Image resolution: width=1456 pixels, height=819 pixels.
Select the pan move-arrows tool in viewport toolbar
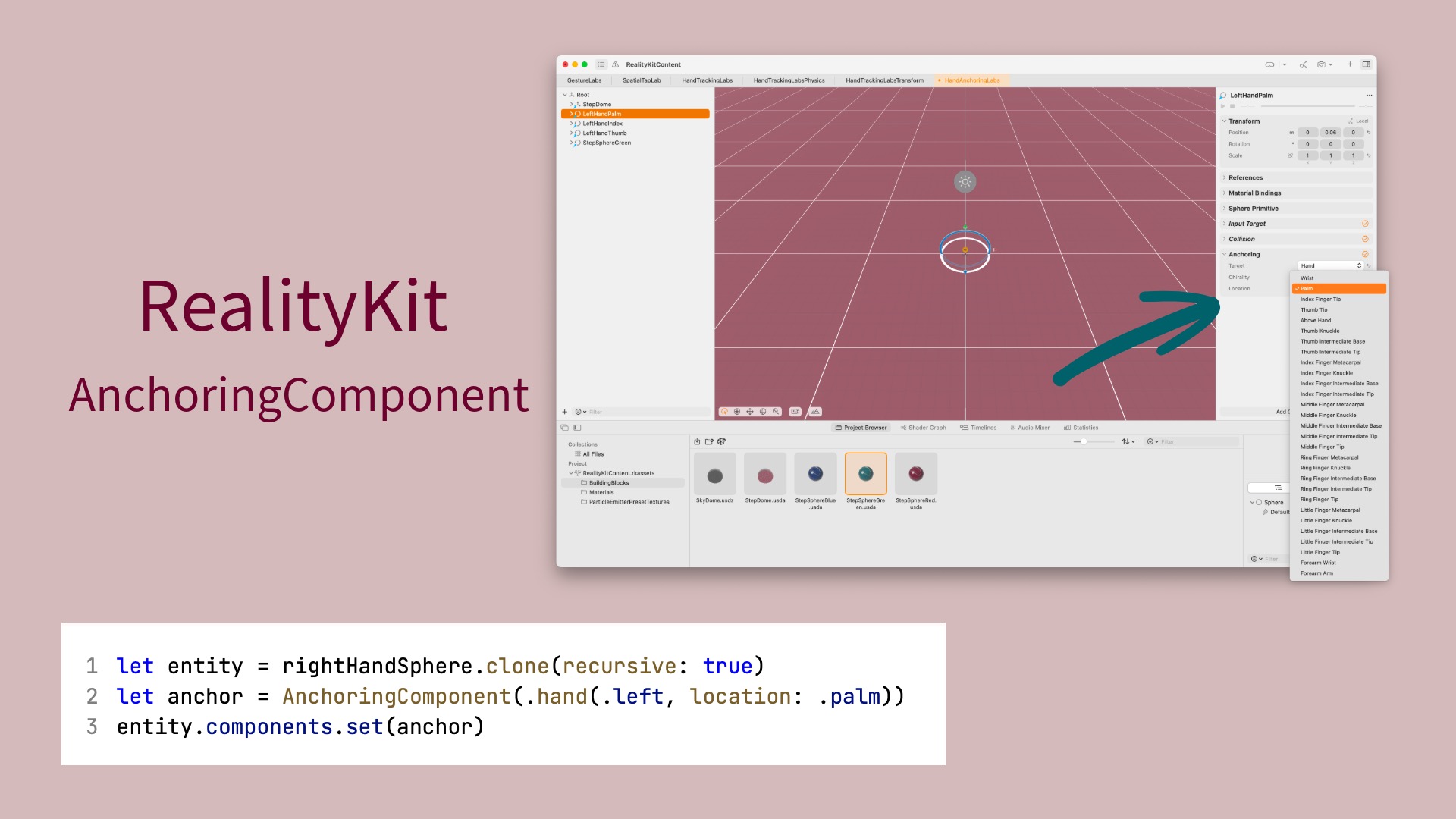(749, 412)
